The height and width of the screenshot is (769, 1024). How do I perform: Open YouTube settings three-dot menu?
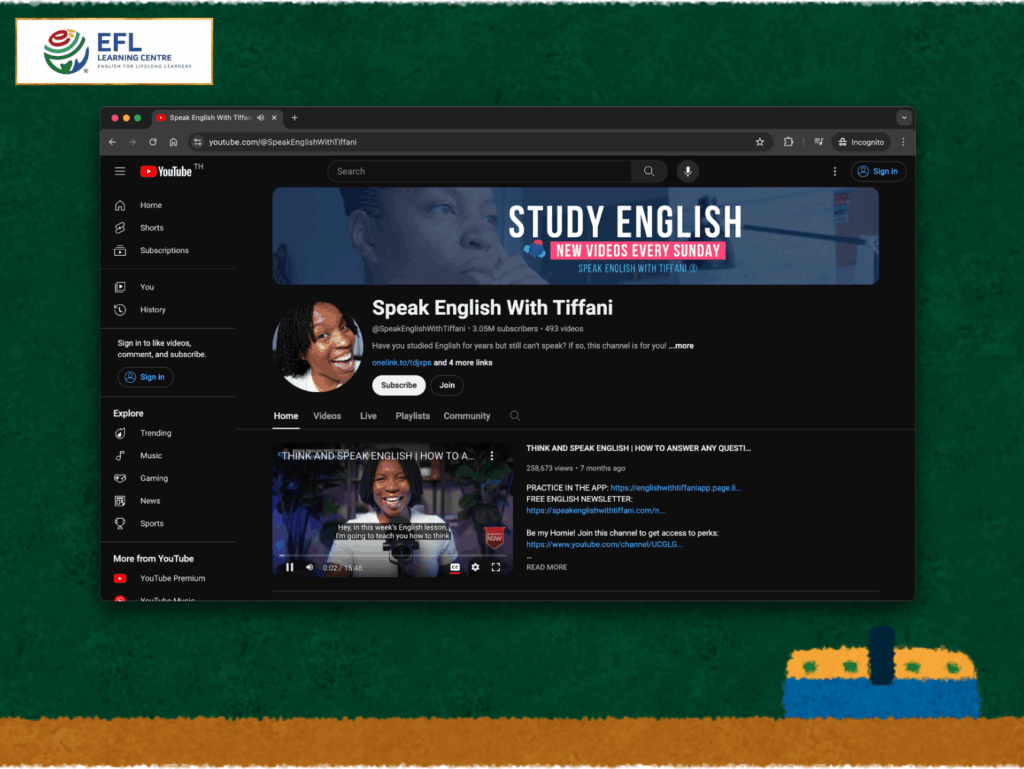(835, 171)
